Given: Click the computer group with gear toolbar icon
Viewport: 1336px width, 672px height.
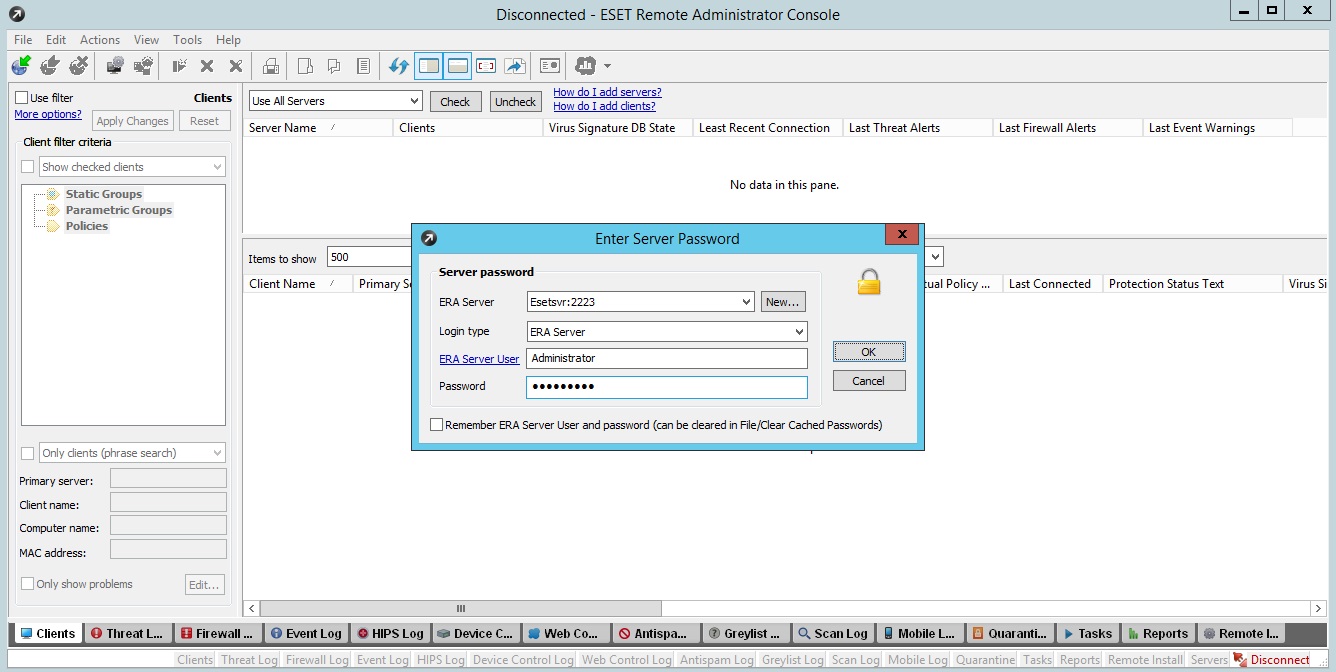Looking at the screenshot, I should [x=144, y=66].
